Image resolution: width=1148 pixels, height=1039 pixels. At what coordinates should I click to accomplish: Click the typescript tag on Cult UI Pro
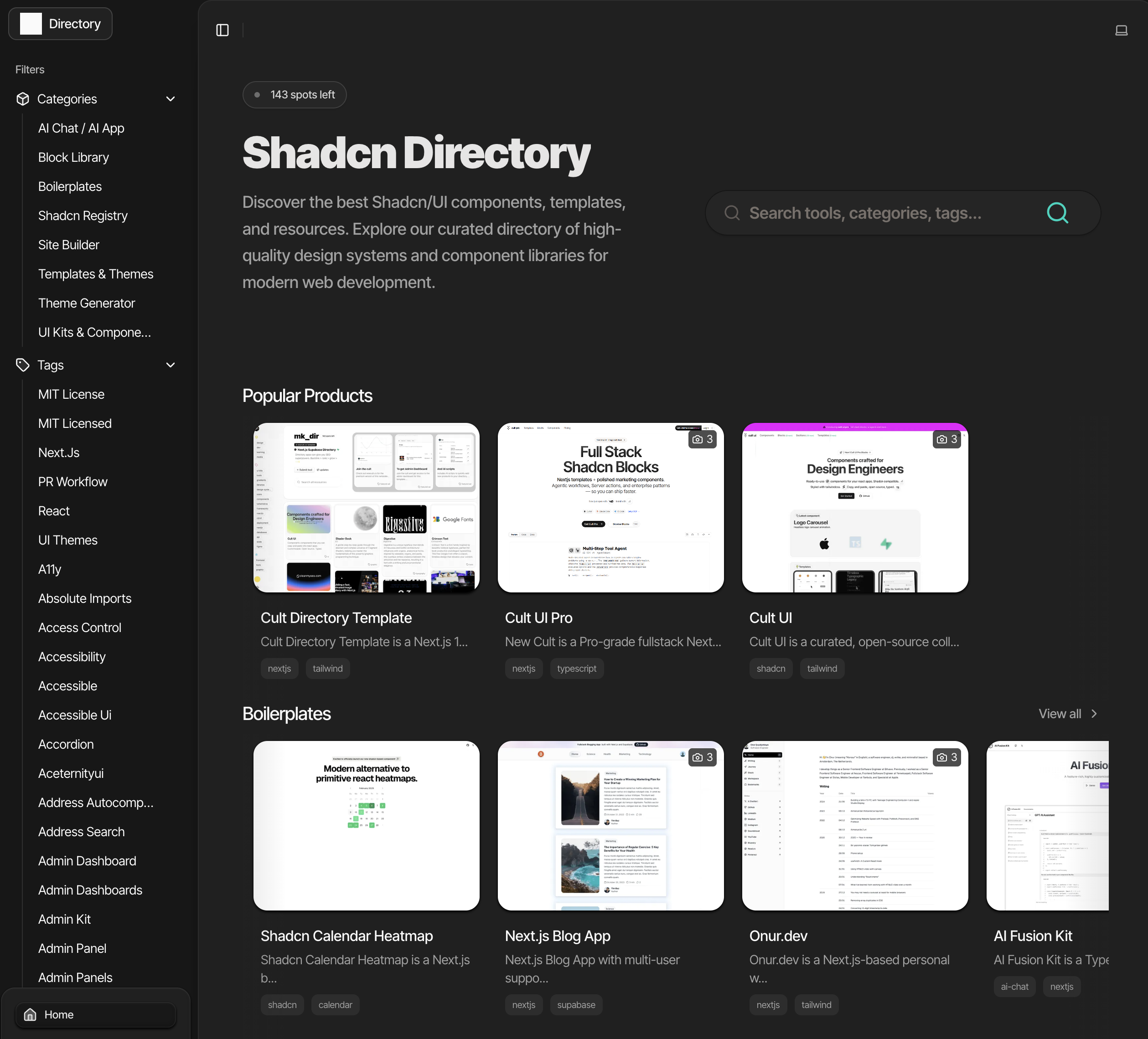pyautogui.click(x=576, y=669)
